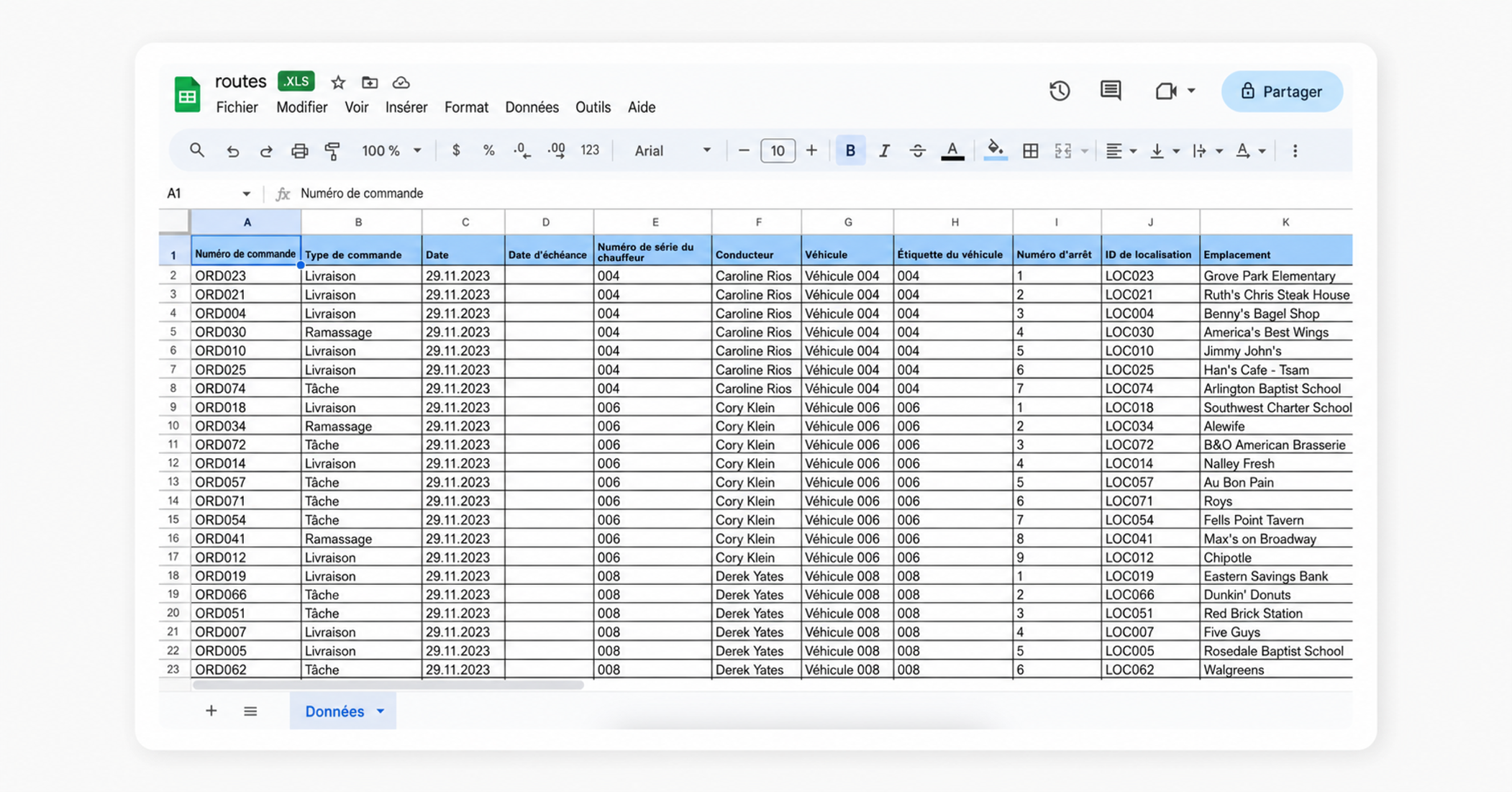
Task: Open the Modifier menu
Action: coord(301,107)
